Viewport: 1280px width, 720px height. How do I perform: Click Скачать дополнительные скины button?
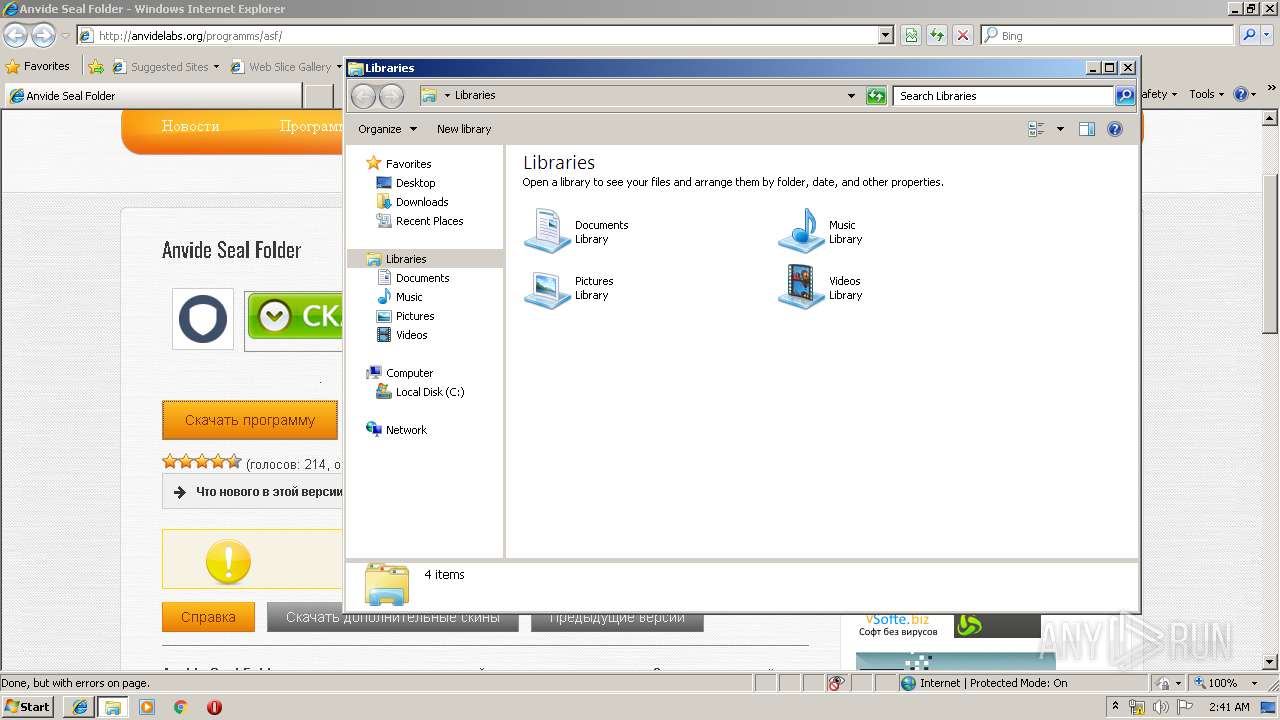(x=392, y=618)
